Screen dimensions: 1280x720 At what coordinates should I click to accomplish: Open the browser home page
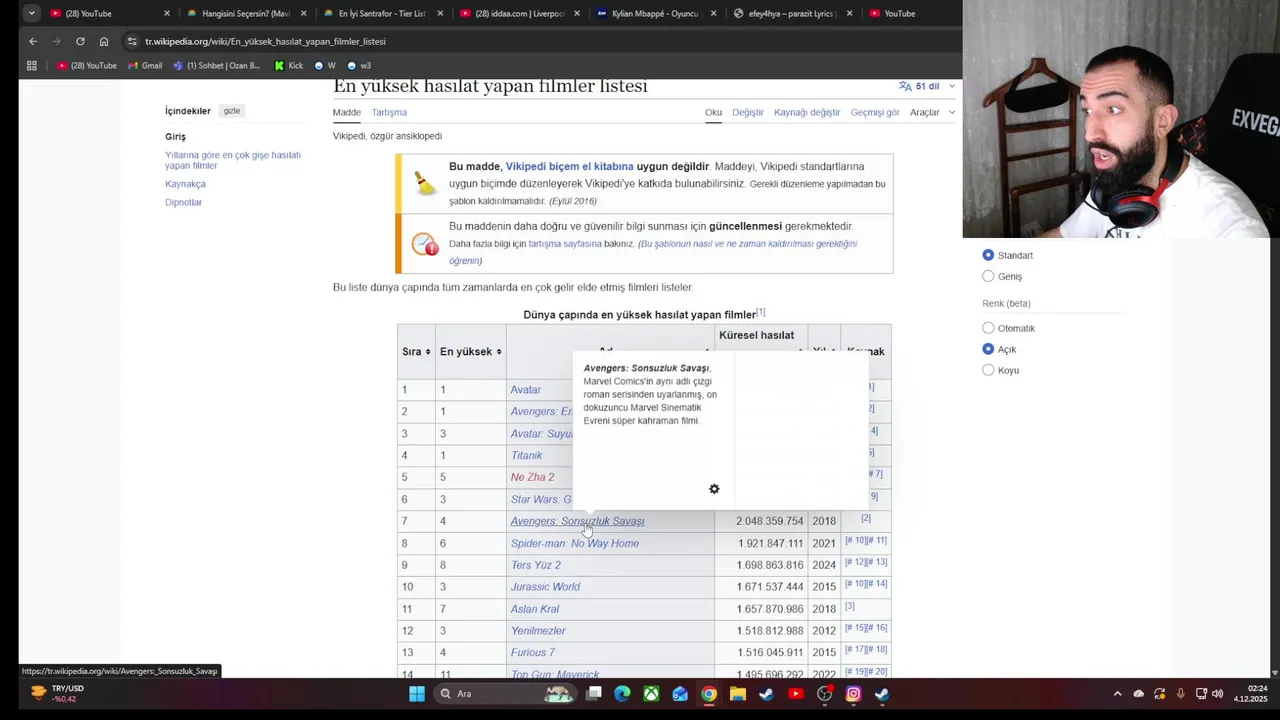click(104, 41)
